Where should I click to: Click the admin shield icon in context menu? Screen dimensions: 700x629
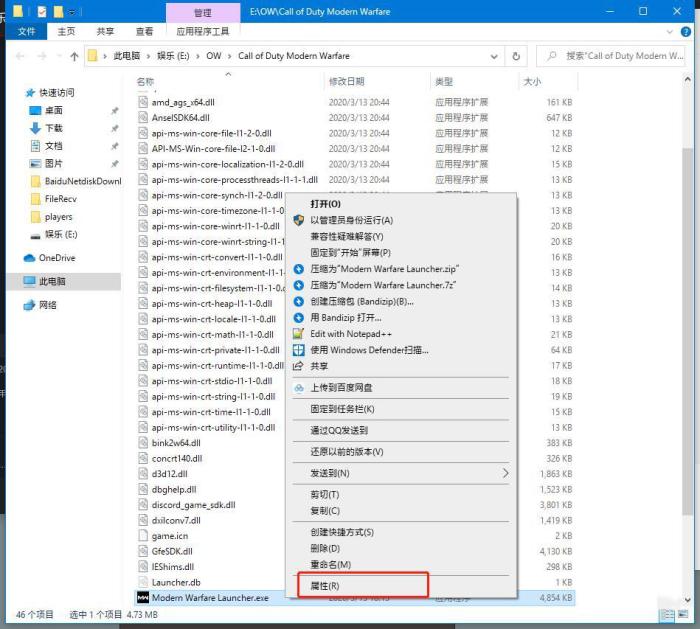click(x=299, y=220)
